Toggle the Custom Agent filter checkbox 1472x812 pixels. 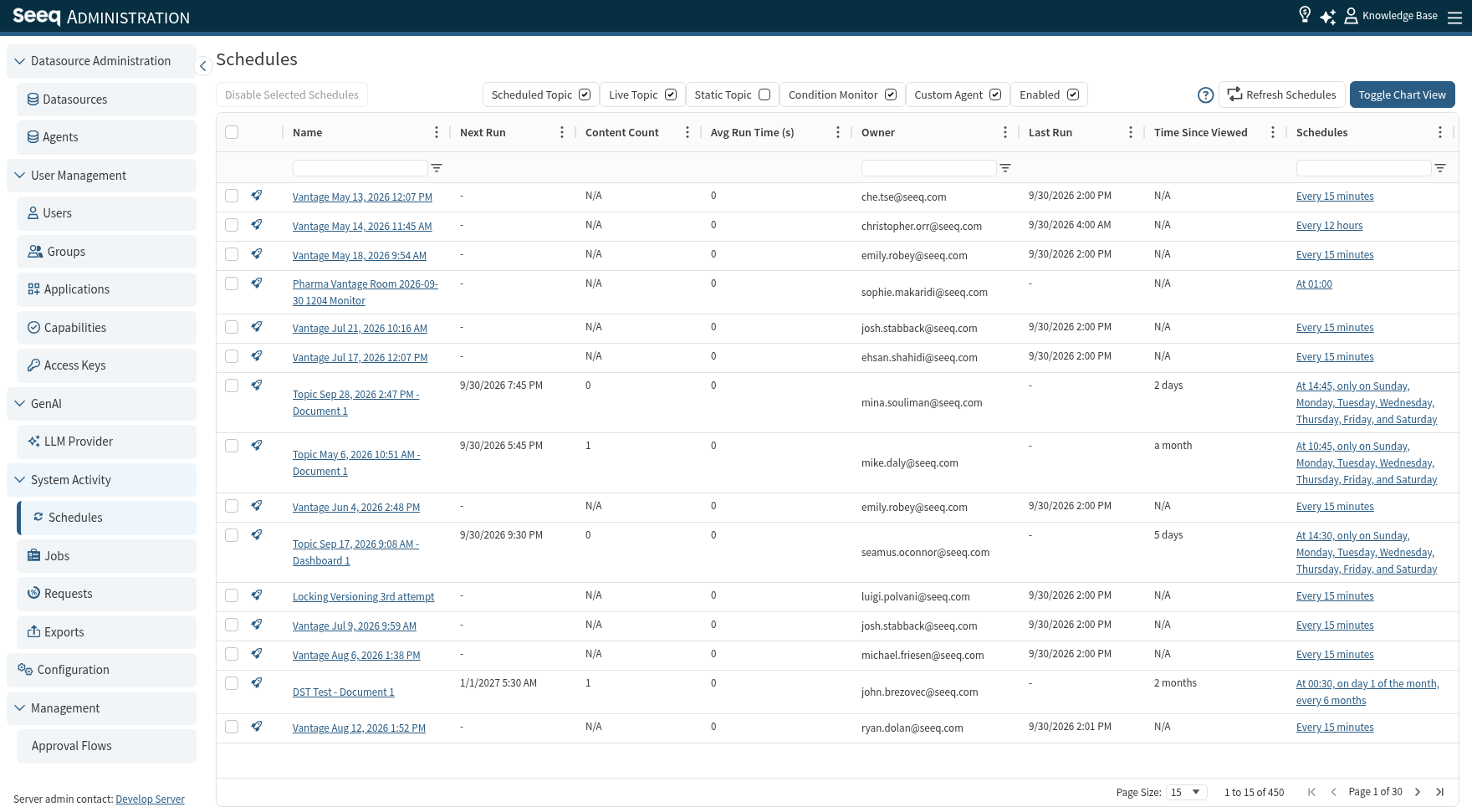pos(995,94)
